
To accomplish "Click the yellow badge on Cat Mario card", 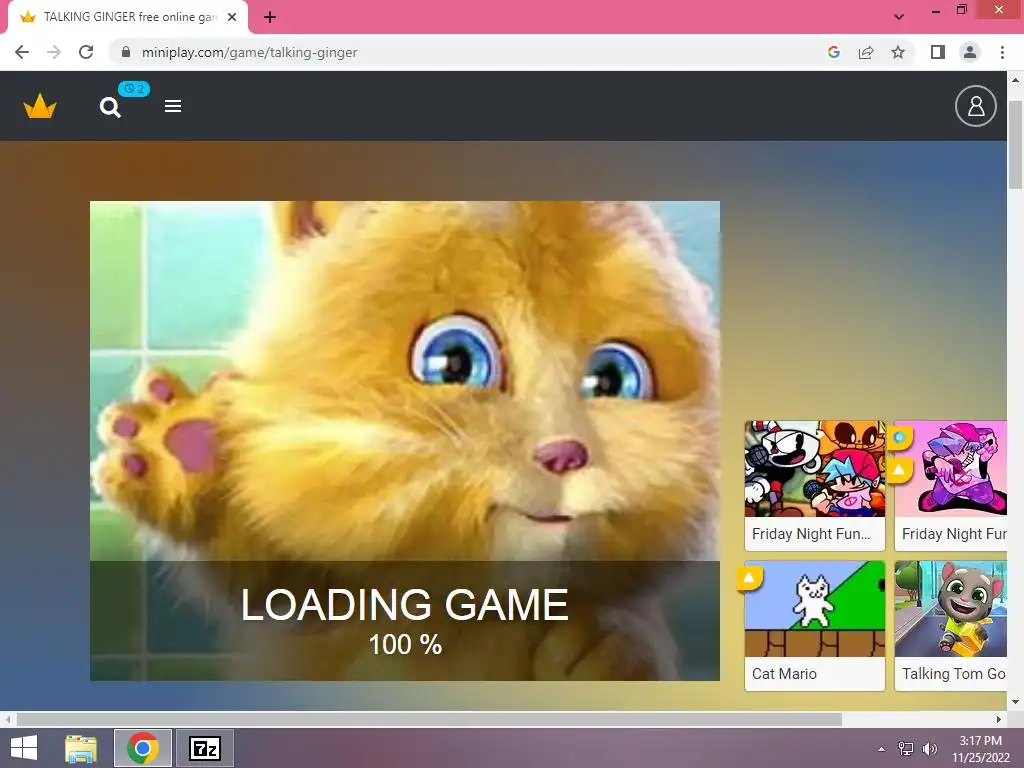I will (x=750, y=578).
